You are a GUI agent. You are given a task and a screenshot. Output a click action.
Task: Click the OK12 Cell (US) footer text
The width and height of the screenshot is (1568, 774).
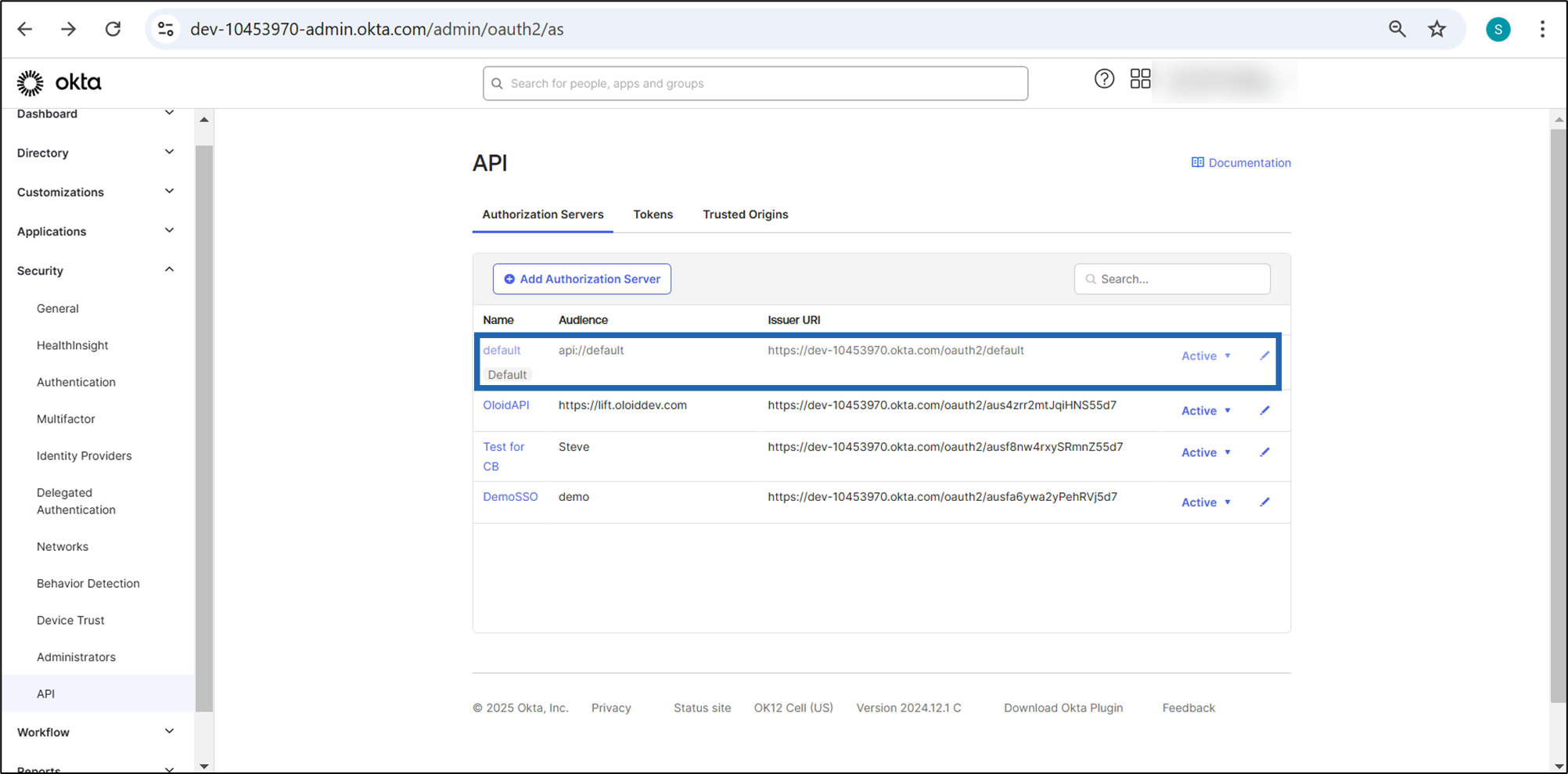(x=793, y=707)
